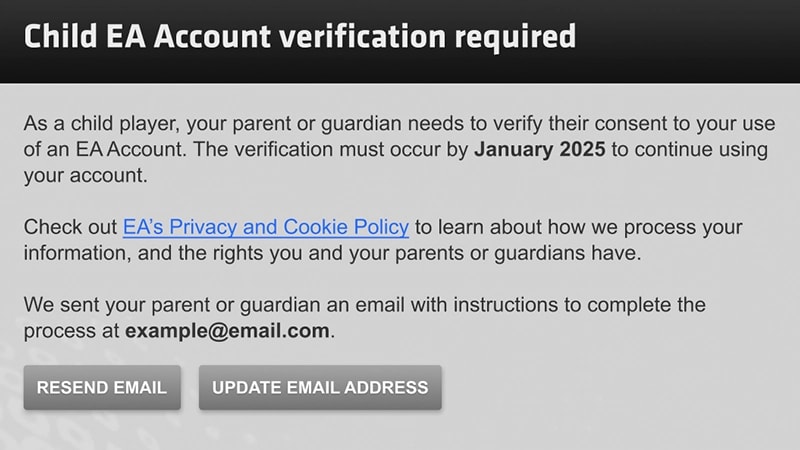
Task: Click the bold January 2025 deadline text
Action: click(x=539, y=151)
